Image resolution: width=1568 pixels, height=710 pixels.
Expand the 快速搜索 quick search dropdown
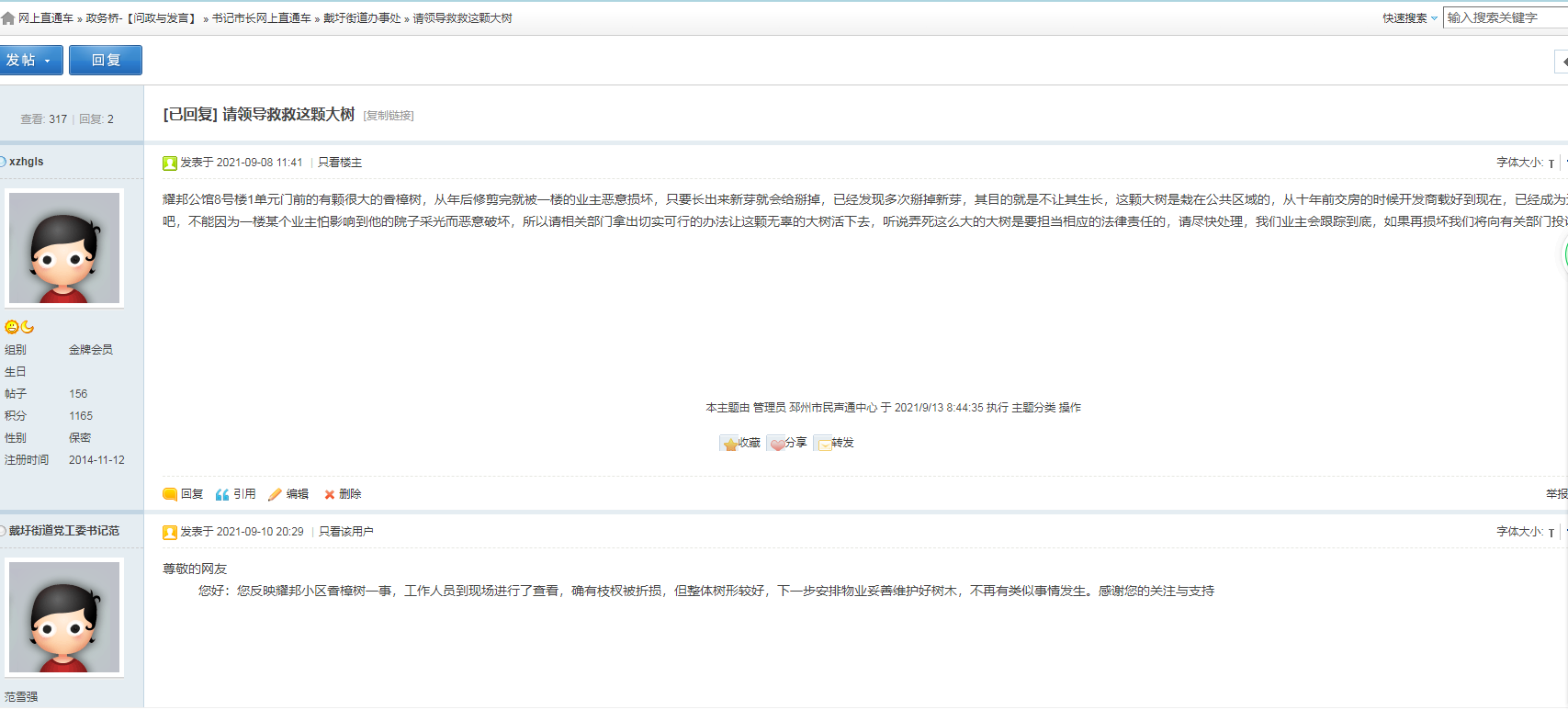(x=1410, y=18)
